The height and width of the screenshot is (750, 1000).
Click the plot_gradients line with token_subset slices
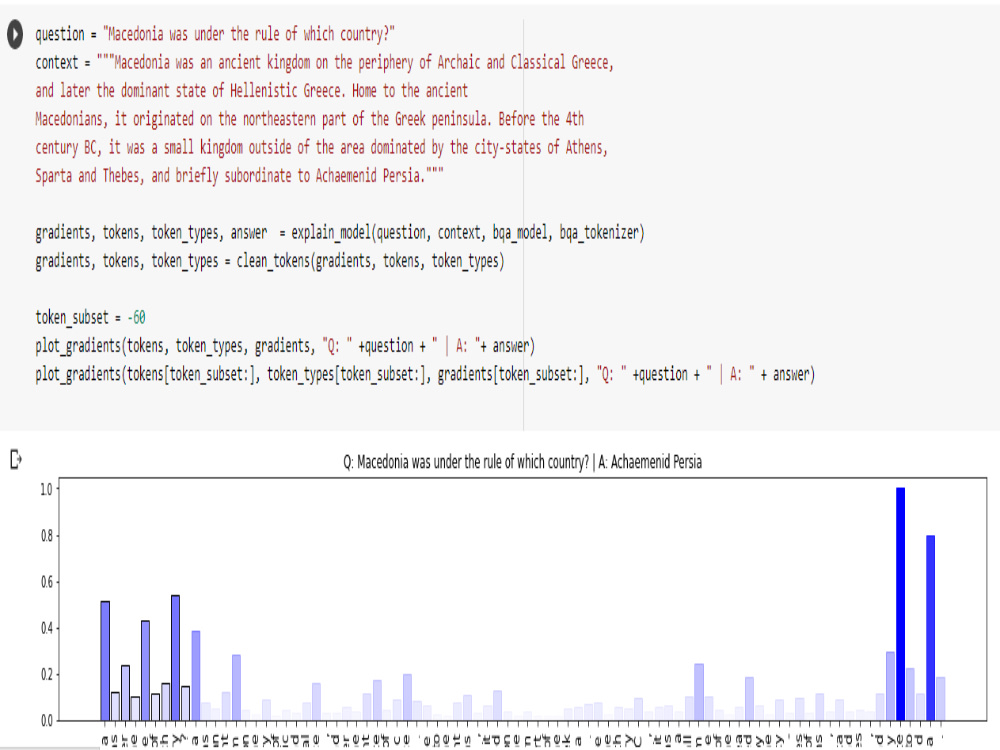[425, 374]
